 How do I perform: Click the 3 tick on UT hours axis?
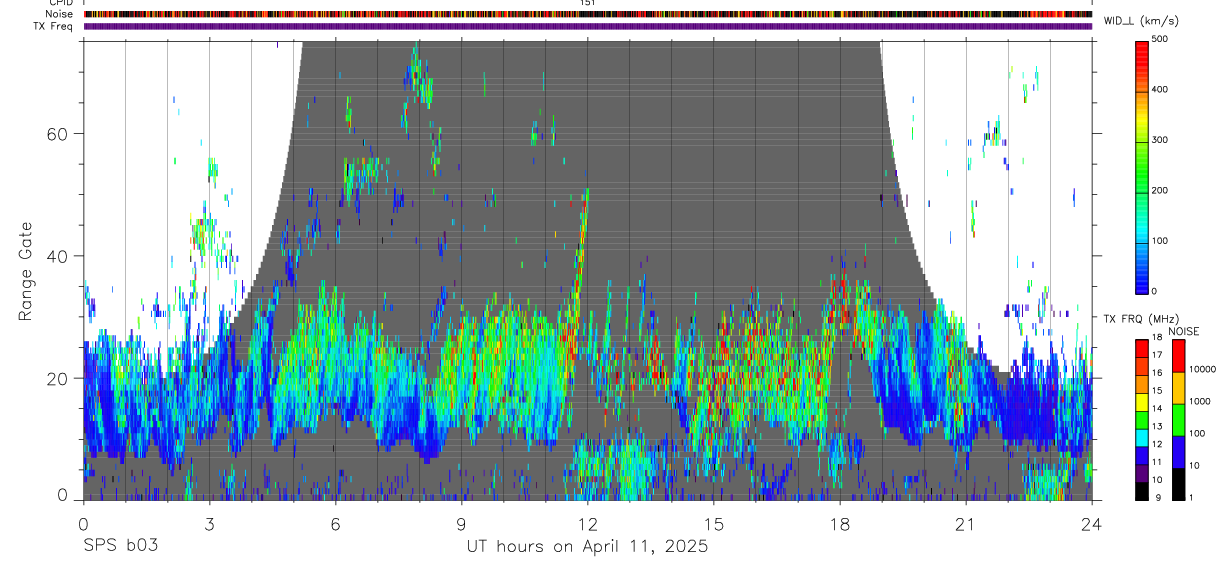click(210, 523)
